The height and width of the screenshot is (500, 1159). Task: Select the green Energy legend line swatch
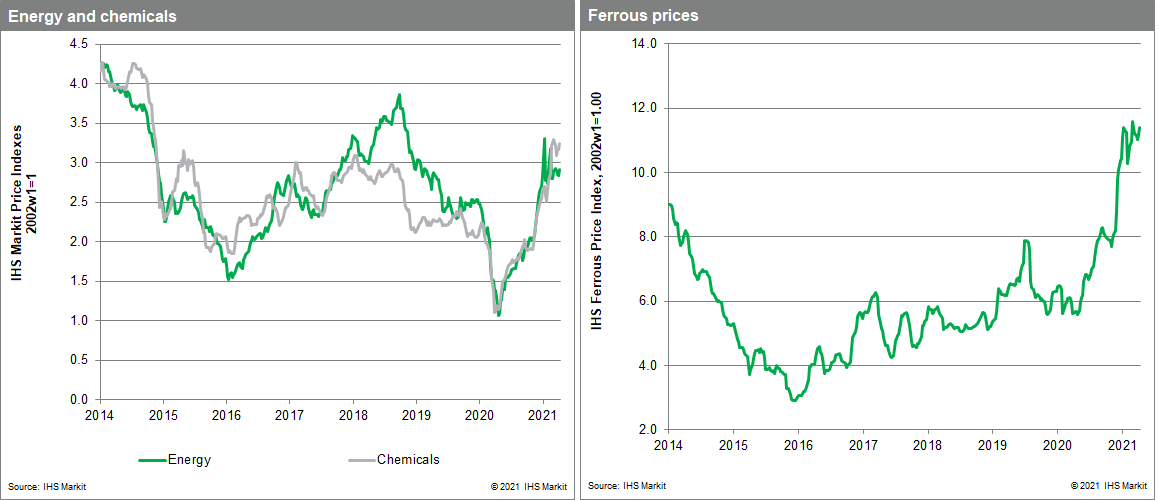(x=152, y=461)
